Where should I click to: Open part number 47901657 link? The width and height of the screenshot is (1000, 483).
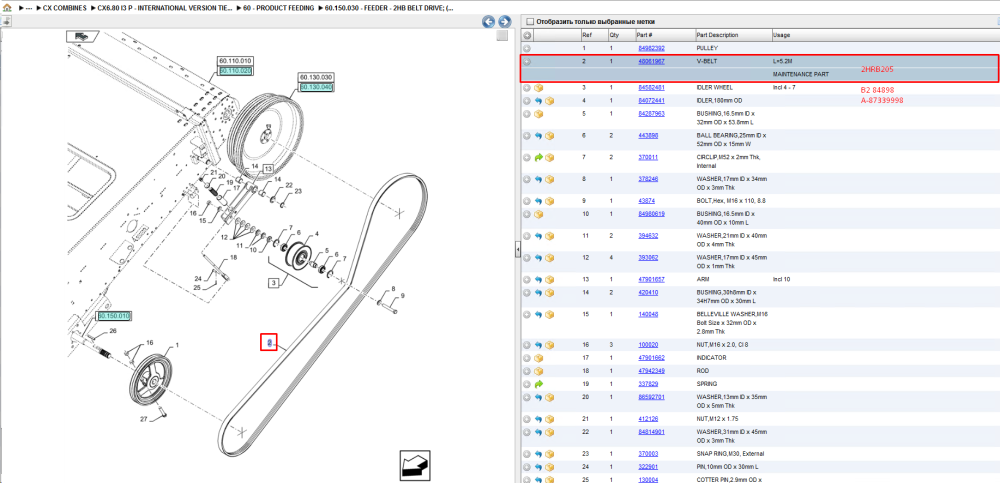pyautogui.click(x=651, y=279)
